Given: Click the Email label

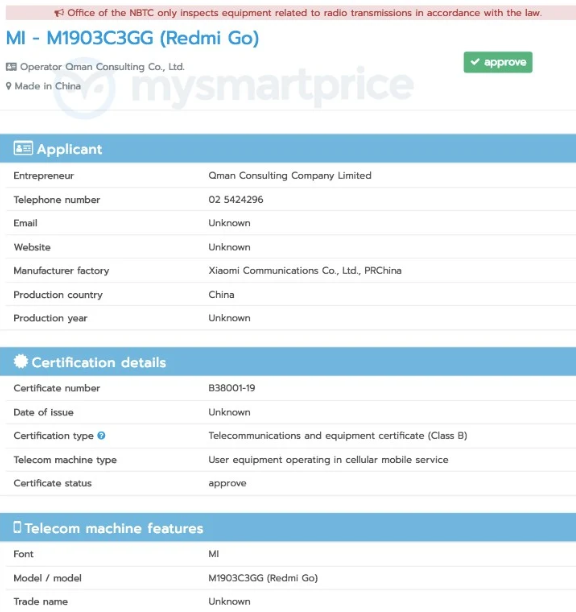Looking at the screenshot, I should [25, 223].
